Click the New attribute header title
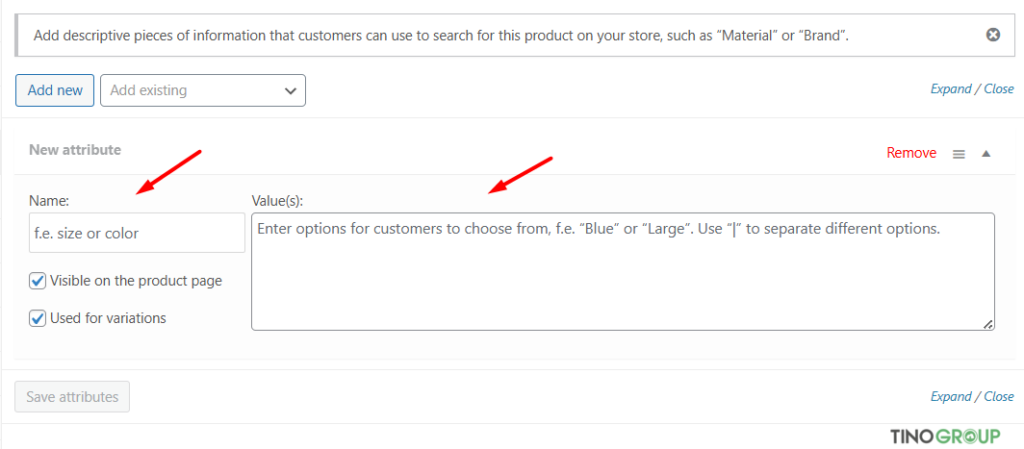 coord(75,149)
